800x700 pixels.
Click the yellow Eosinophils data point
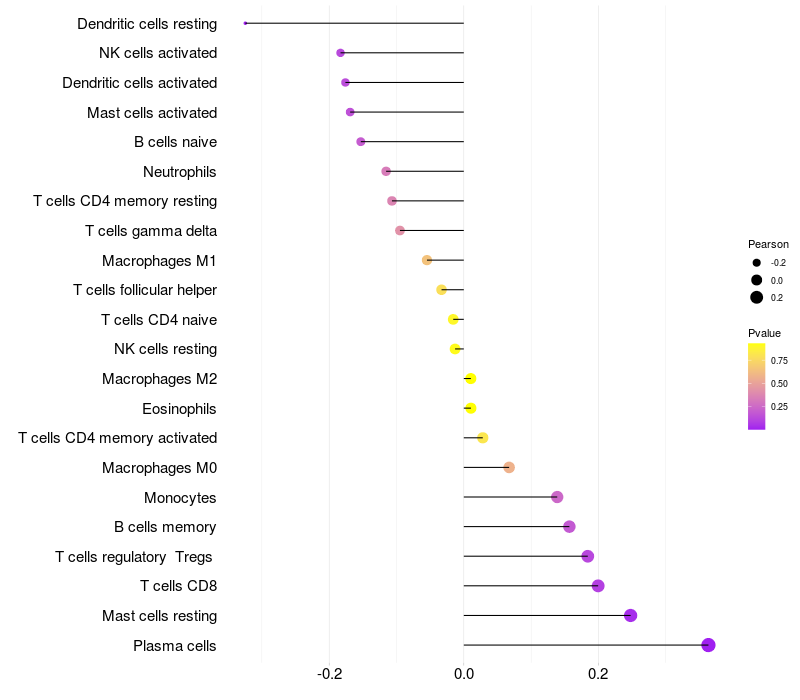471,408
